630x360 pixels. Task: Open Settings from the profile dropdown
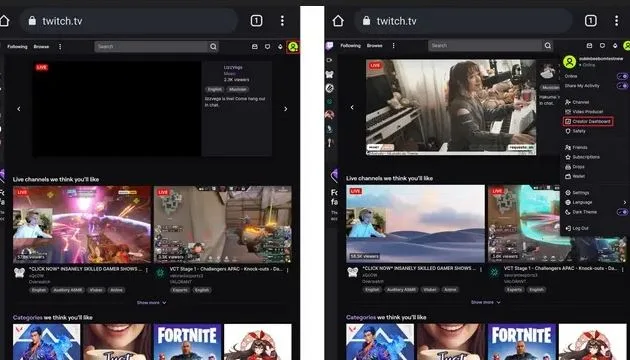pos(577,193)
